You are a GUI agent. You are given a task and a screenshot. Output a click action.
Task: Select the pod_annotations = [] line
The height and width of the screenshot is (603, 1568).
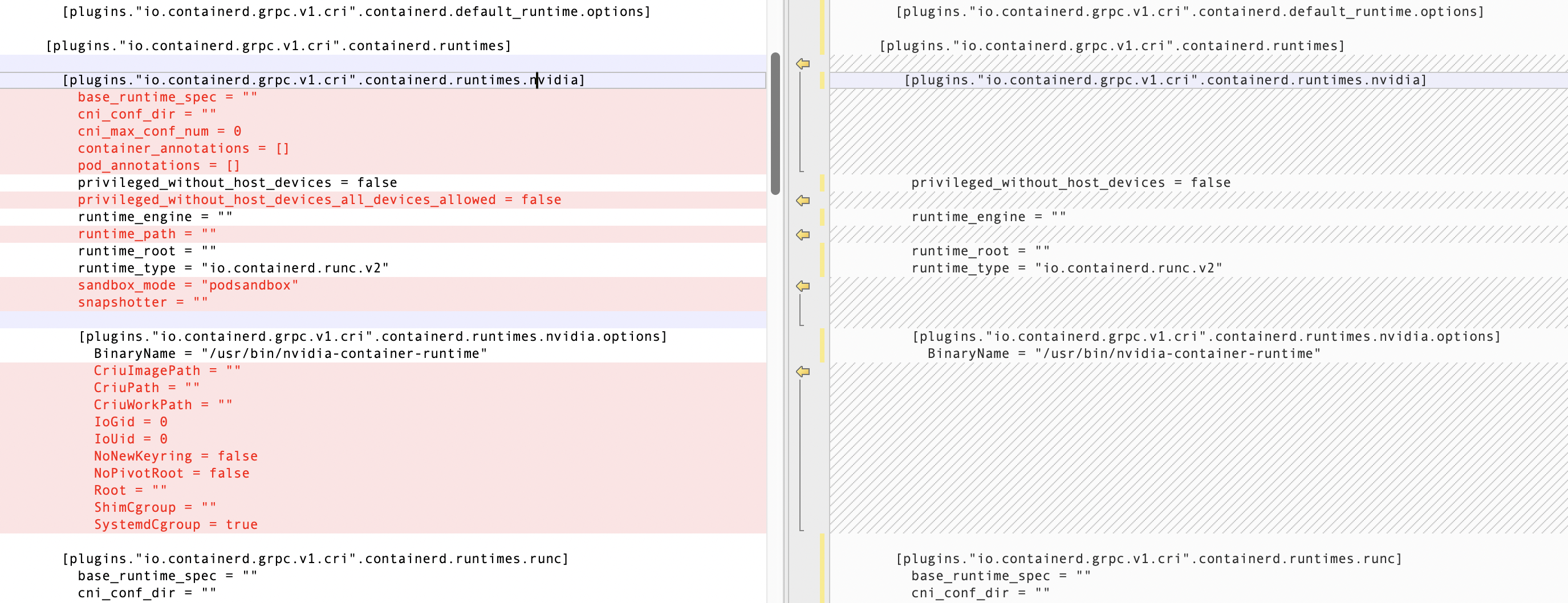tap(159, 165)
